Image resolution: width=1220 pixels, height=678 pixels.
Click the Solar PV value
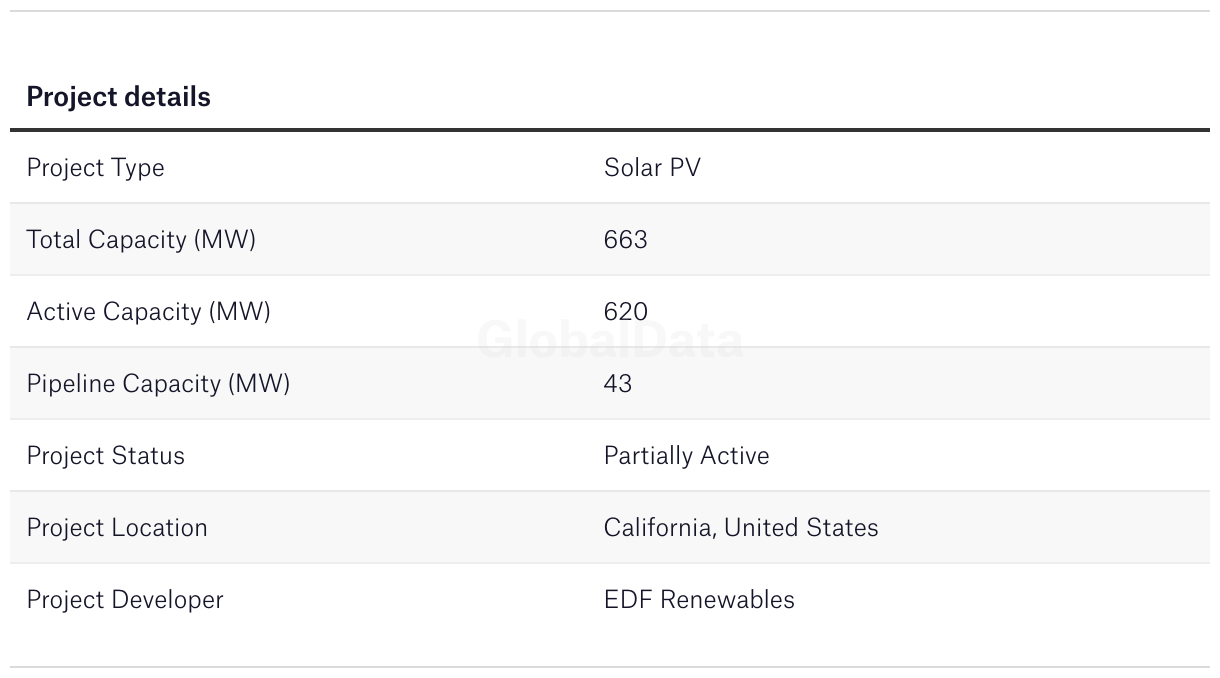[x=652, y=168]
